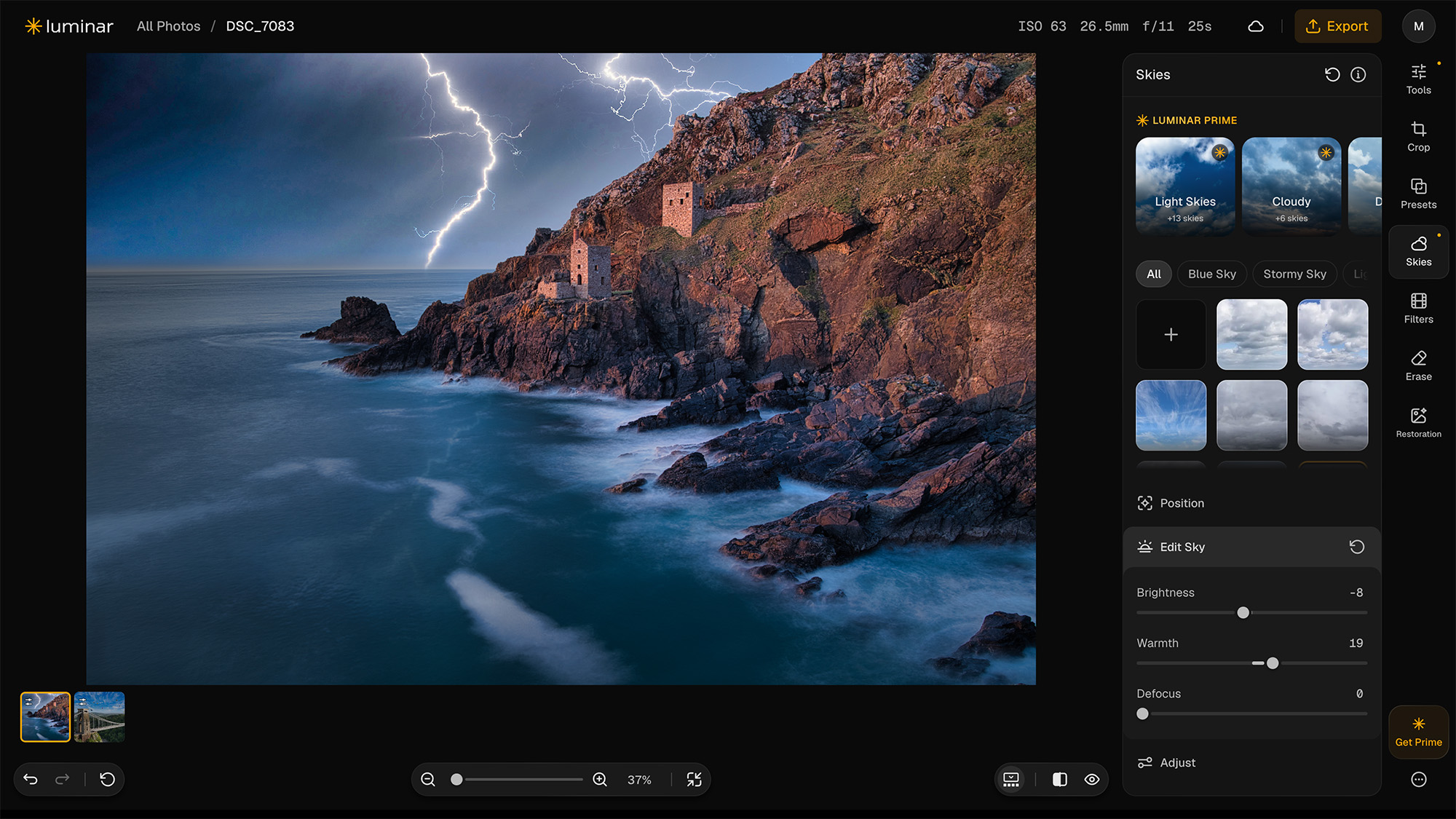
Task: Toggle the filmstrip panel button
Action: [1011, 780]
